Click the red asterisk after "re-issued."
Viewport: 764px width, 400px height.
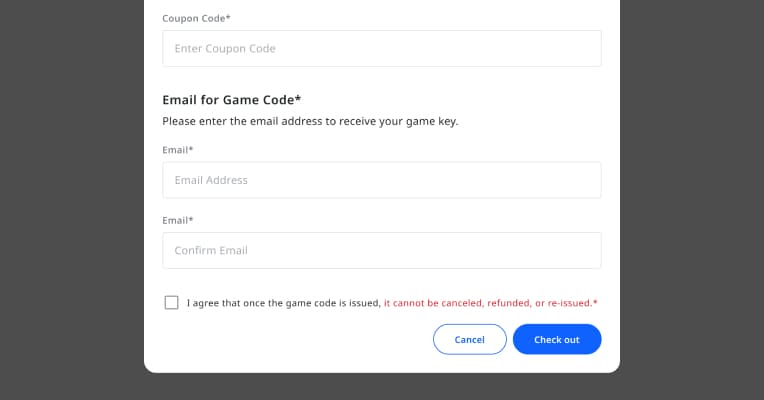595,302
